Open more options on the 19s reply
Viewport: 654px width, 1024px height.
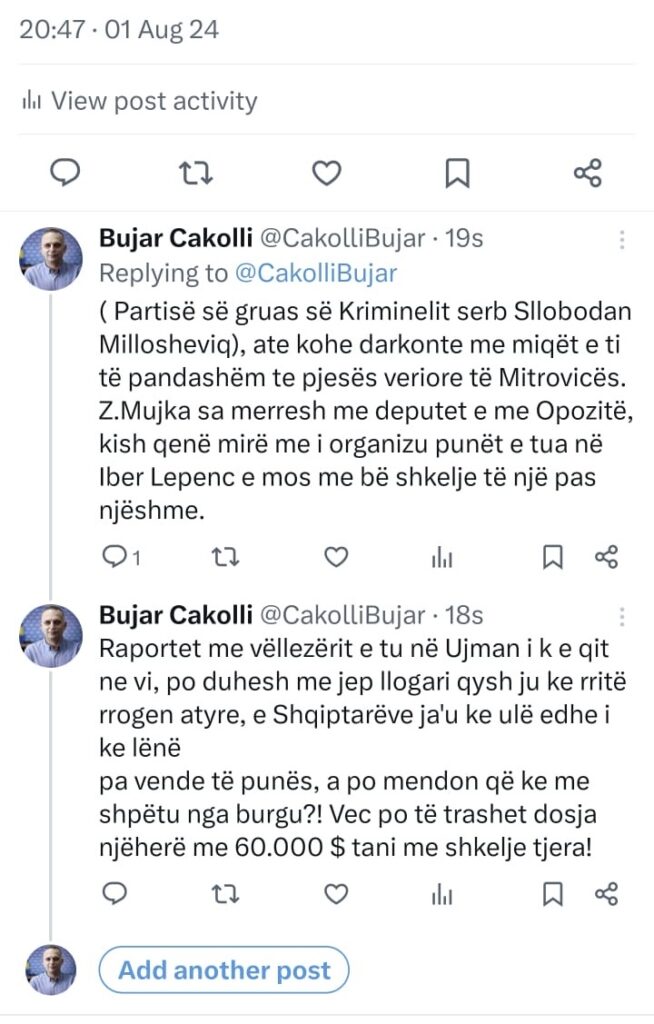[x=622, y=240]
